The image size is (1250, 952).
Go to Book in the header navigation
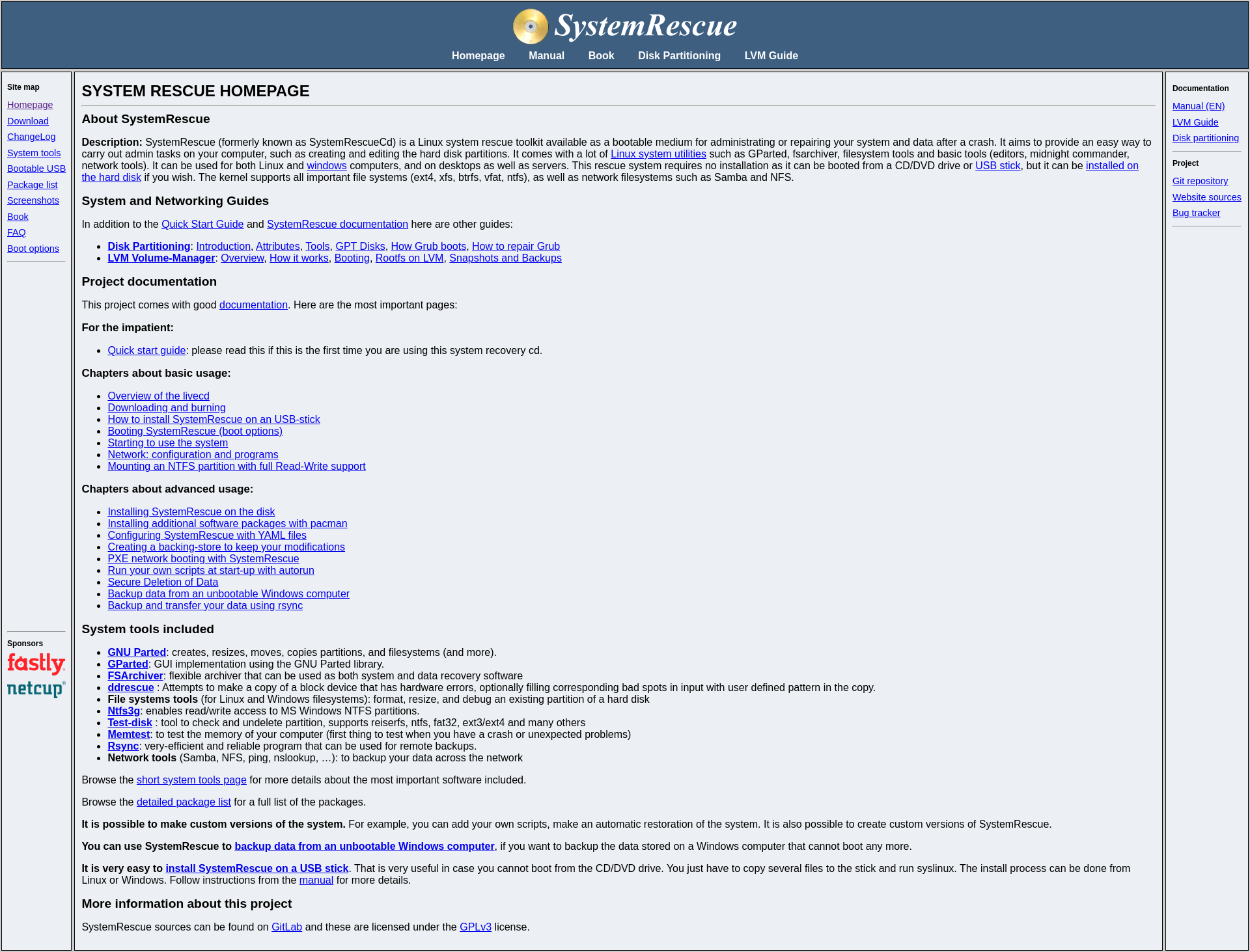pos(600,56)
